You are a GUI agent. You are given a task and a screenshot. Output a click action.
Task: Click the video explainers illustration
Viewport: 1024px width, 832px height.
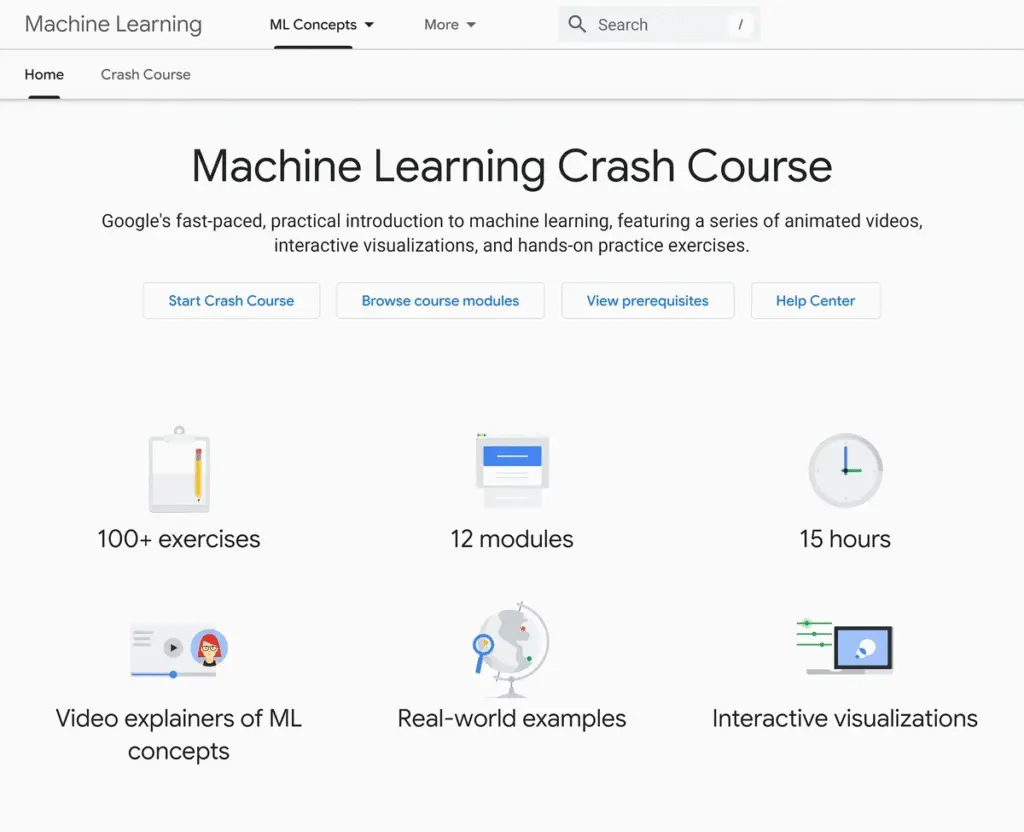[x=179, y=650]
